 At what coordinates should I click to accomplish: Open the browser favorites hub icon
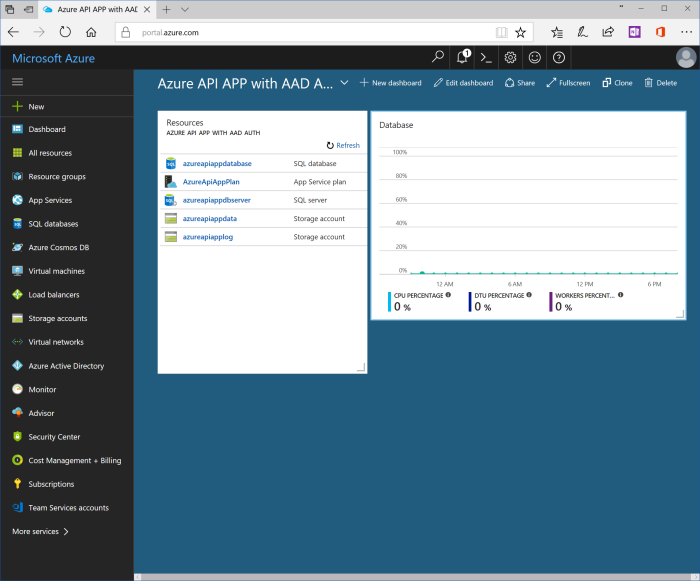[557, 32]
